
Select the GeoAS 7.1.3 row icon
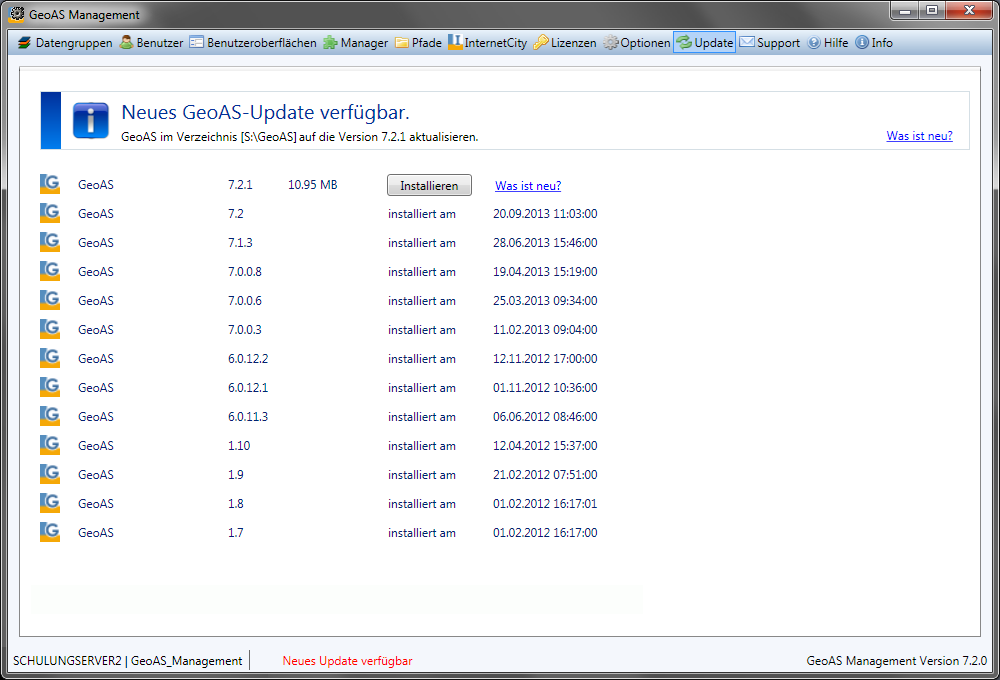pos(50,242)
